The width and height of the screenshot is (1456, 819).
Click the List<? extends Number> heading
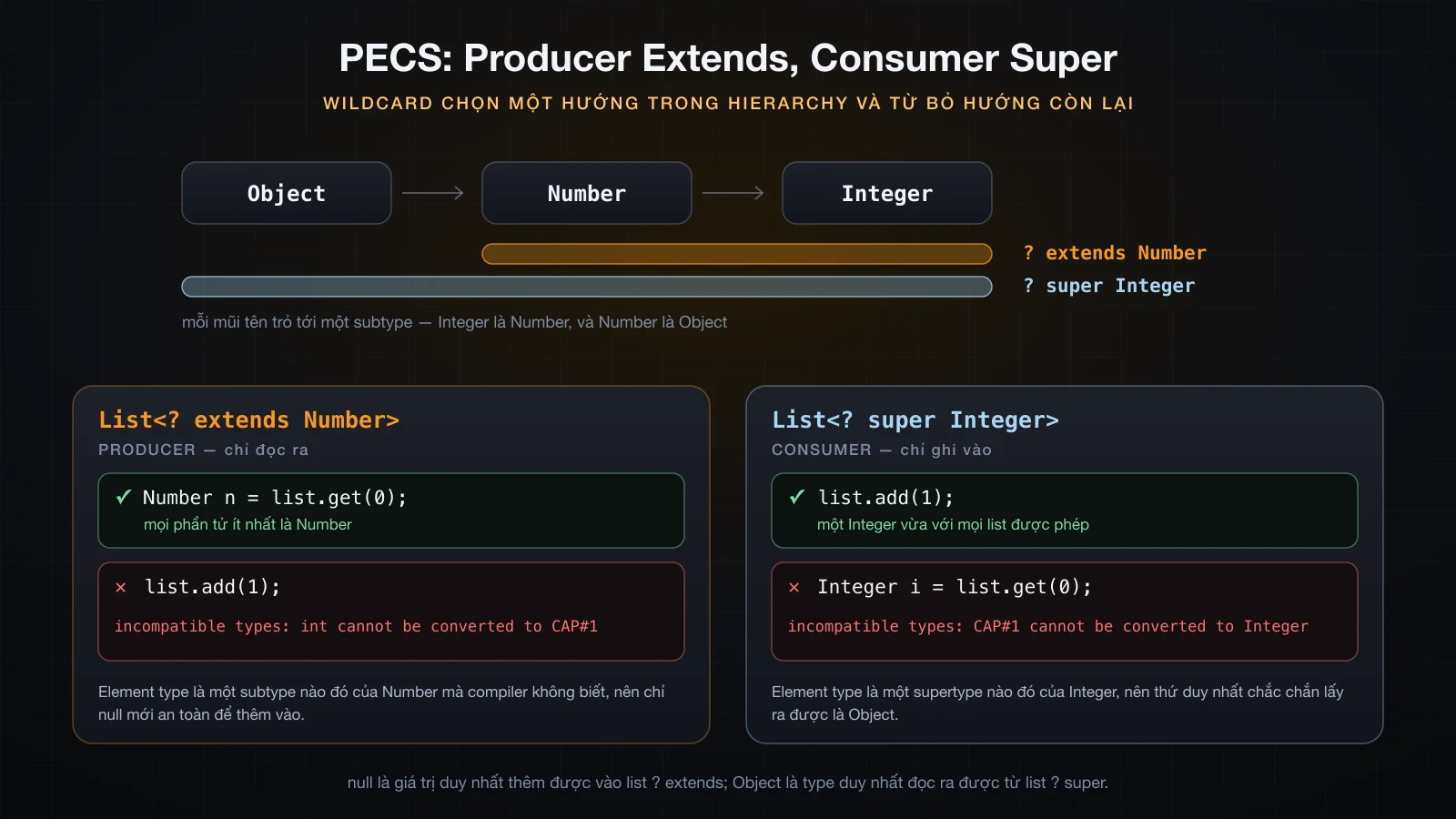pyautogui.click(x=248, y=420)
